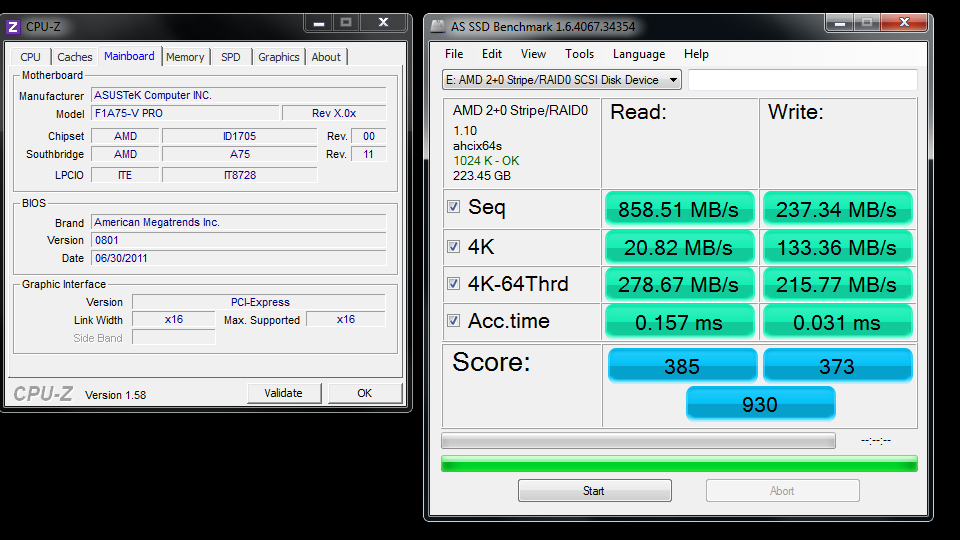Click the elapsed time indicator --:--:--
This screenshot has height=540, width=960.
[x=876, y=440]
